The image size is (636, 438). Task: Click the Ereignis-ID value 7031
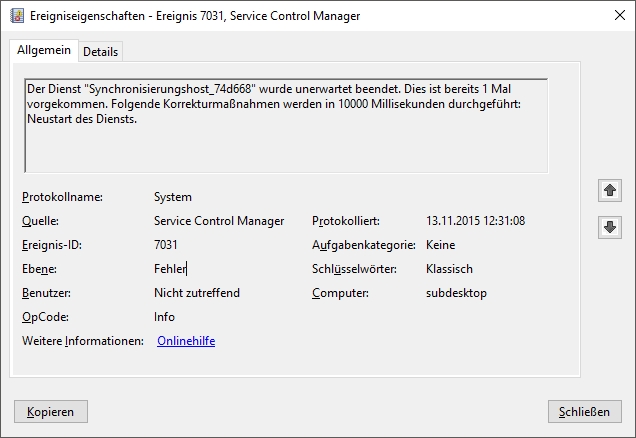pos(166,245)
